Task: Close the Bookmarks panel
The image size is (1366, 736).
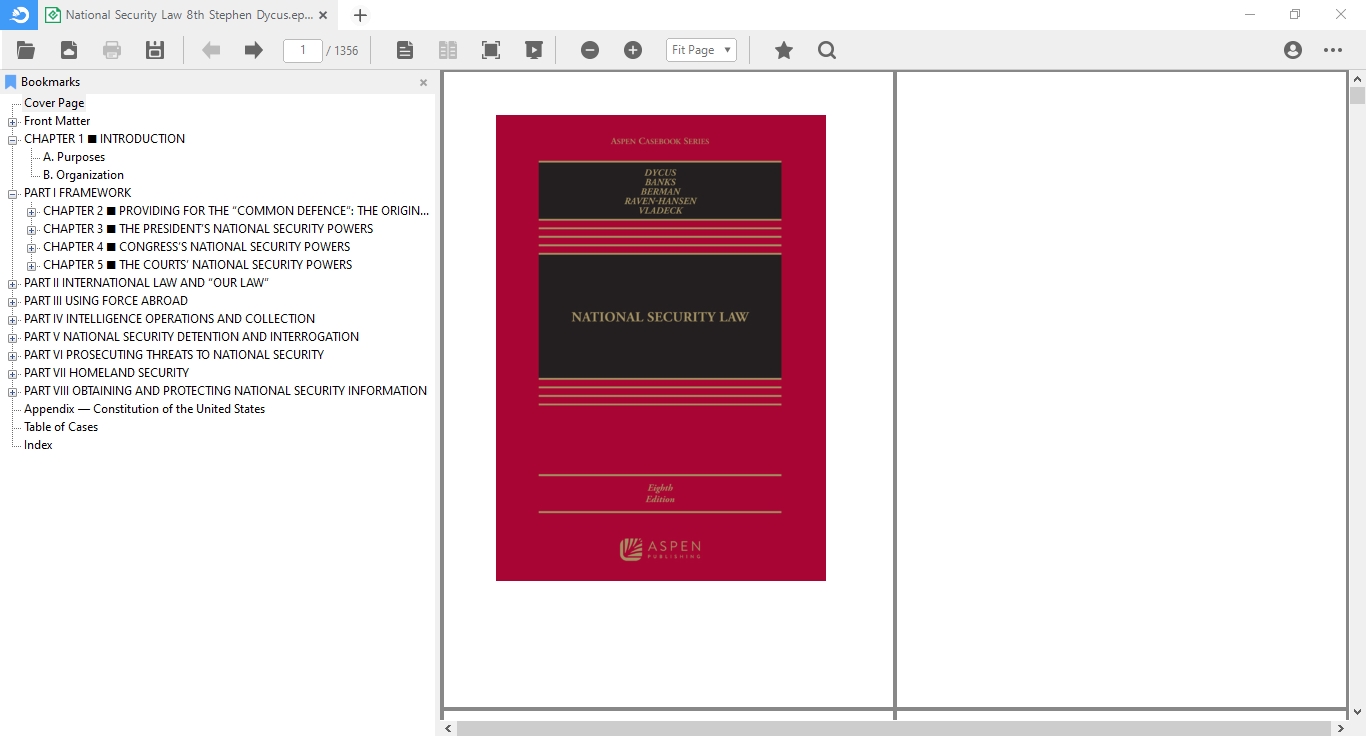Action: 423,83
